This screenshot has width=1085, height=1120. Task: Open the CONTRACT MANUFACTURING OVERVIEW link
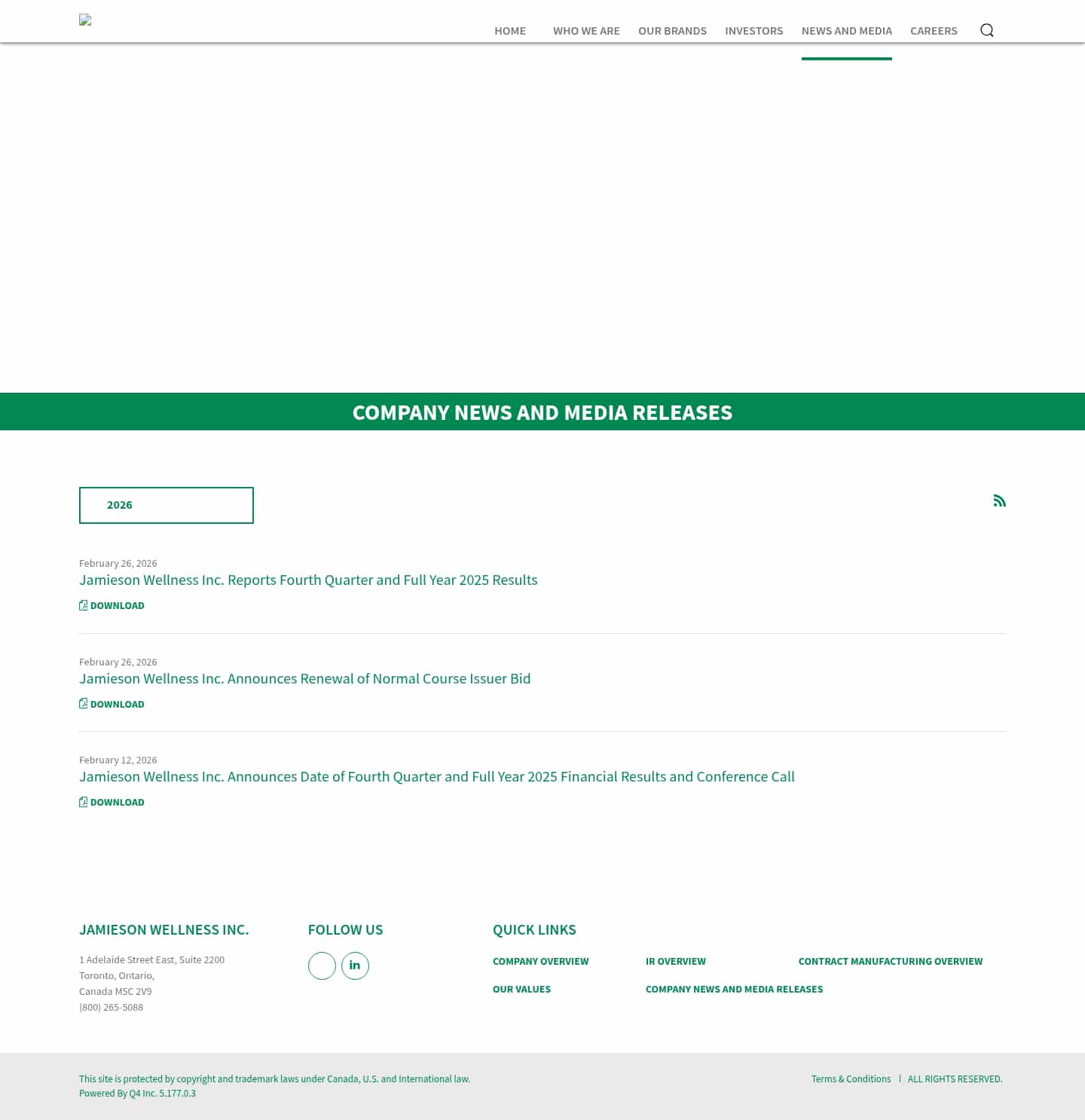tap(891, 961)
